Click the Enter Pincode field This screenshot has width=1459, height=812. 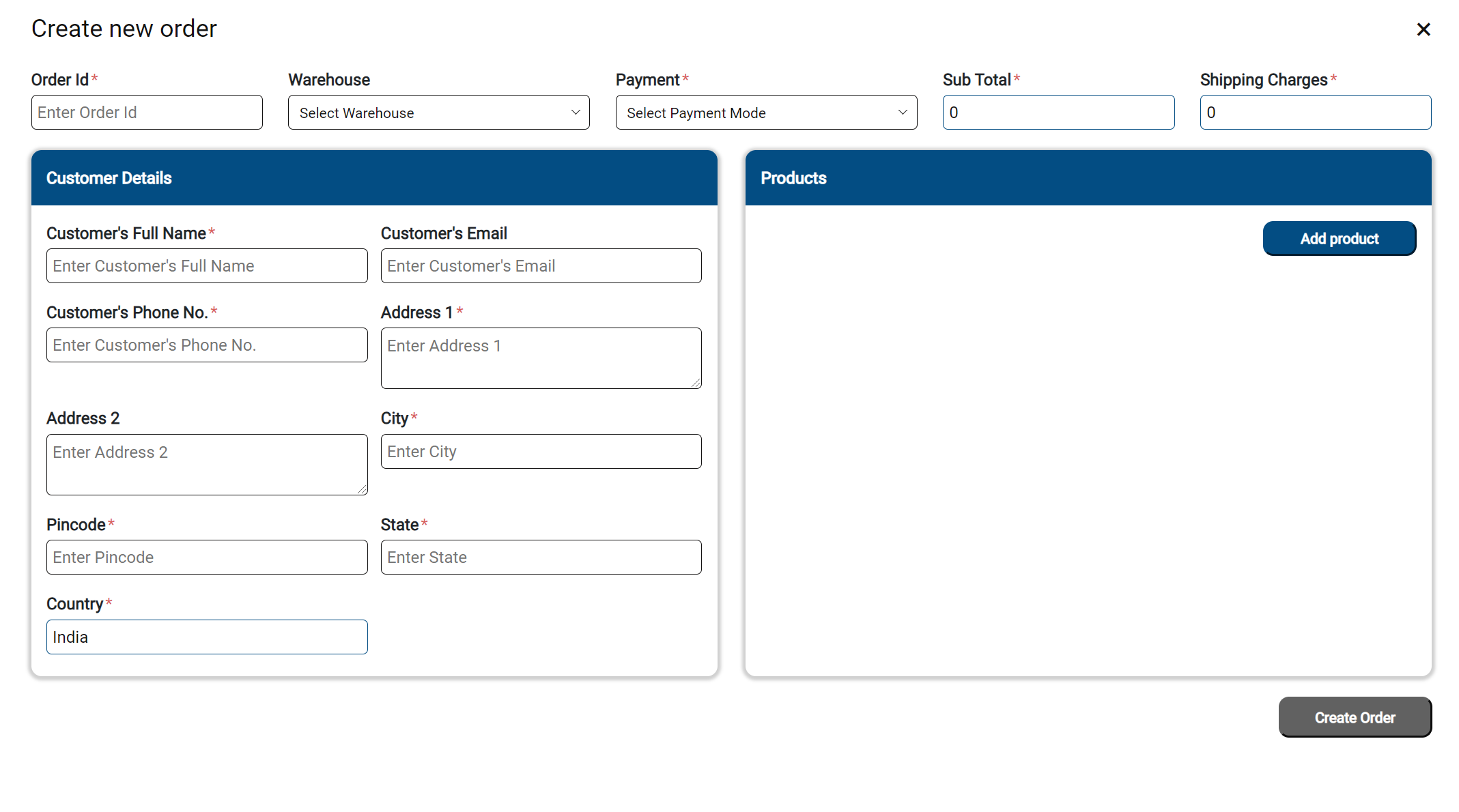[x=207, y=557]
